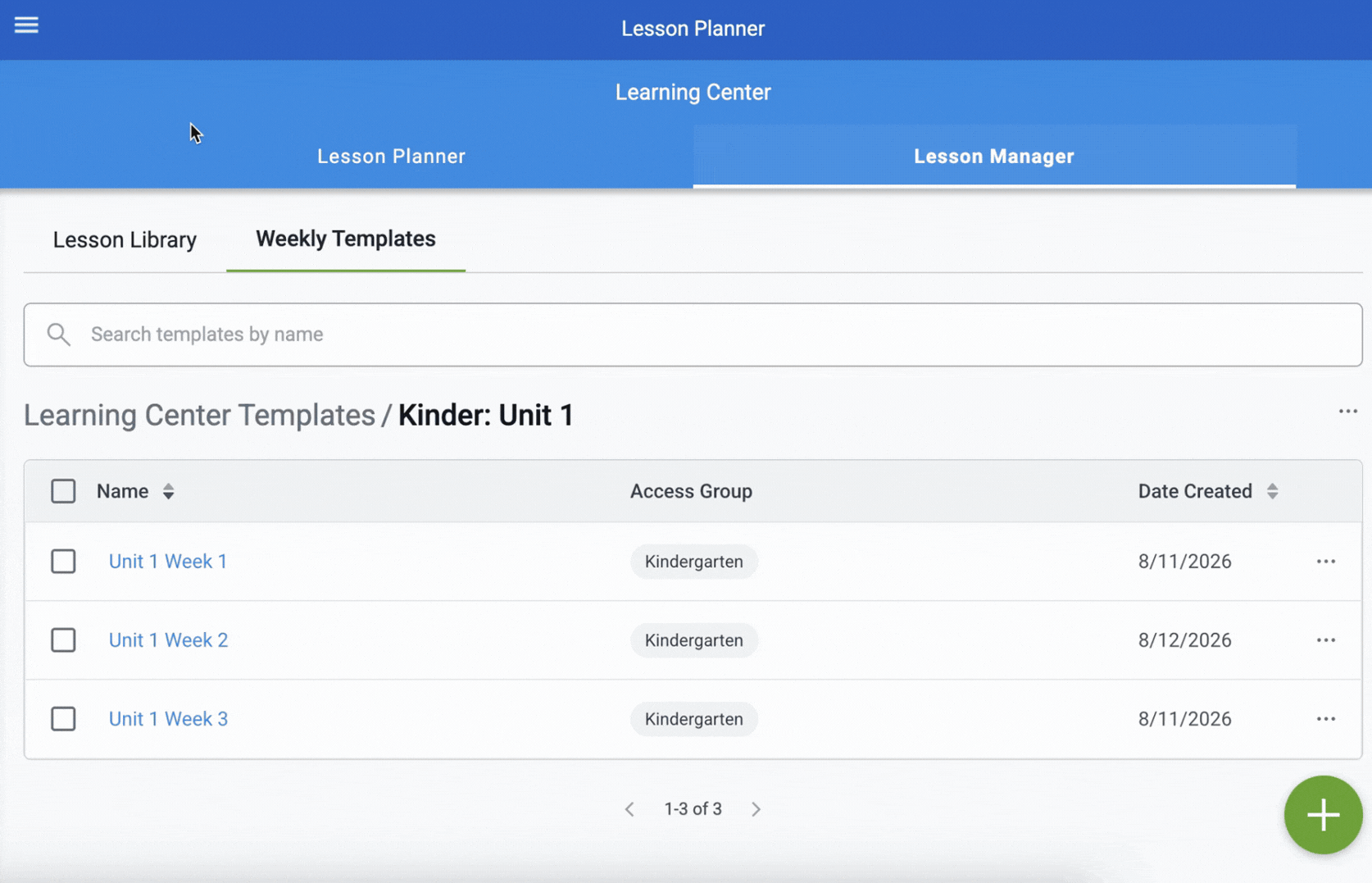Open the Unit 1 Week 1 template

point(168,562)
